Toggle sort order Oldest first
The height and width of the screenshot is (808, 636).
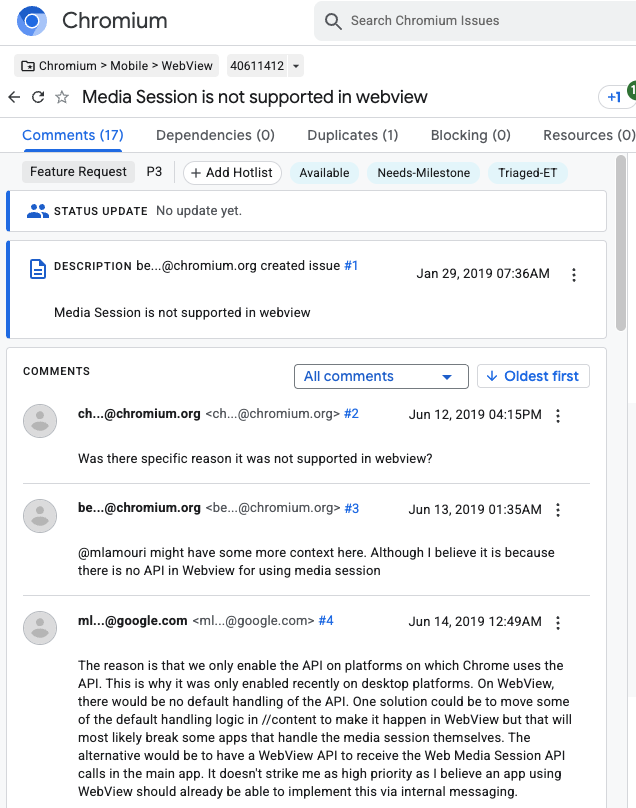(533, 376)
